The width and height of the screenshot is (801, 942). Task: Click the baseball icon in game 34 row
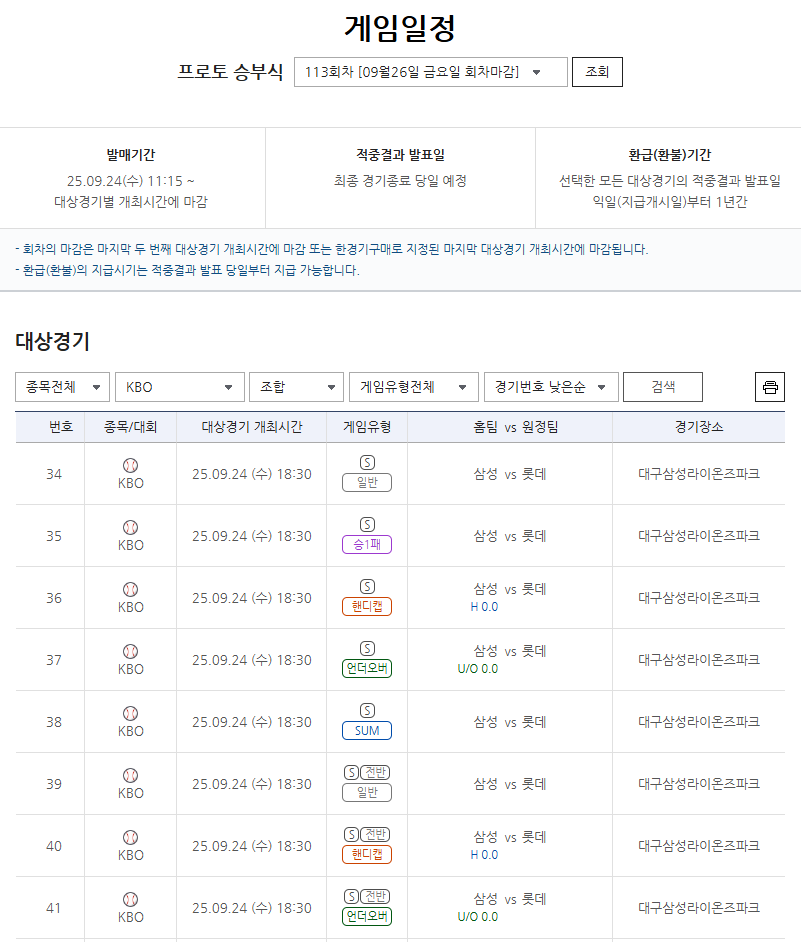click(x=130, y=468)
